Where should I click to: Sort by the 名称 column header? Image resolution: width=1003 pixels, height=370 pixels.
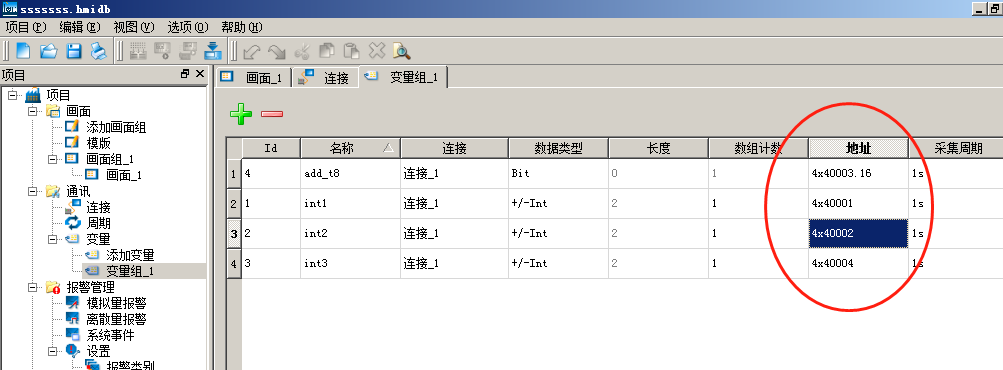coord(351,149)
